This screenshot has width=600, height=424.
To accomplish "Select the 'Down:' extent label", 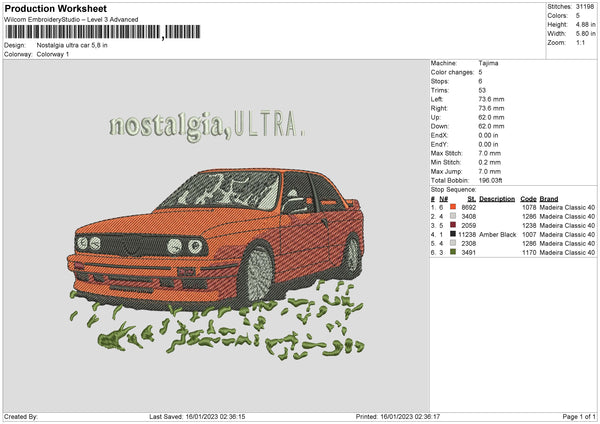I will [439, 126].
